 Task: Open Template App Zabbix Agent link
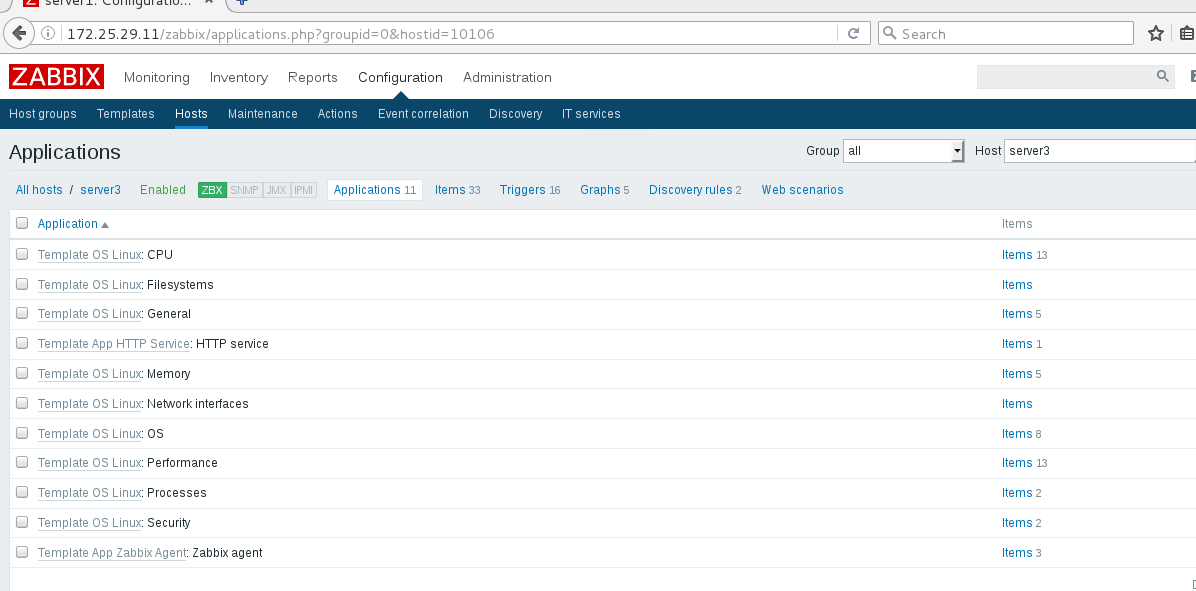tap(112, 553)
